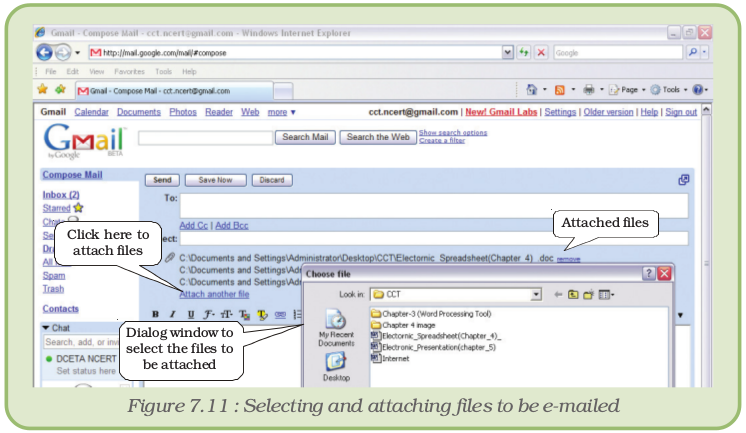Screen dimensions: 746x433
Task: Click the Add to Favorites star-plus icon
Action: coord(60,89)
